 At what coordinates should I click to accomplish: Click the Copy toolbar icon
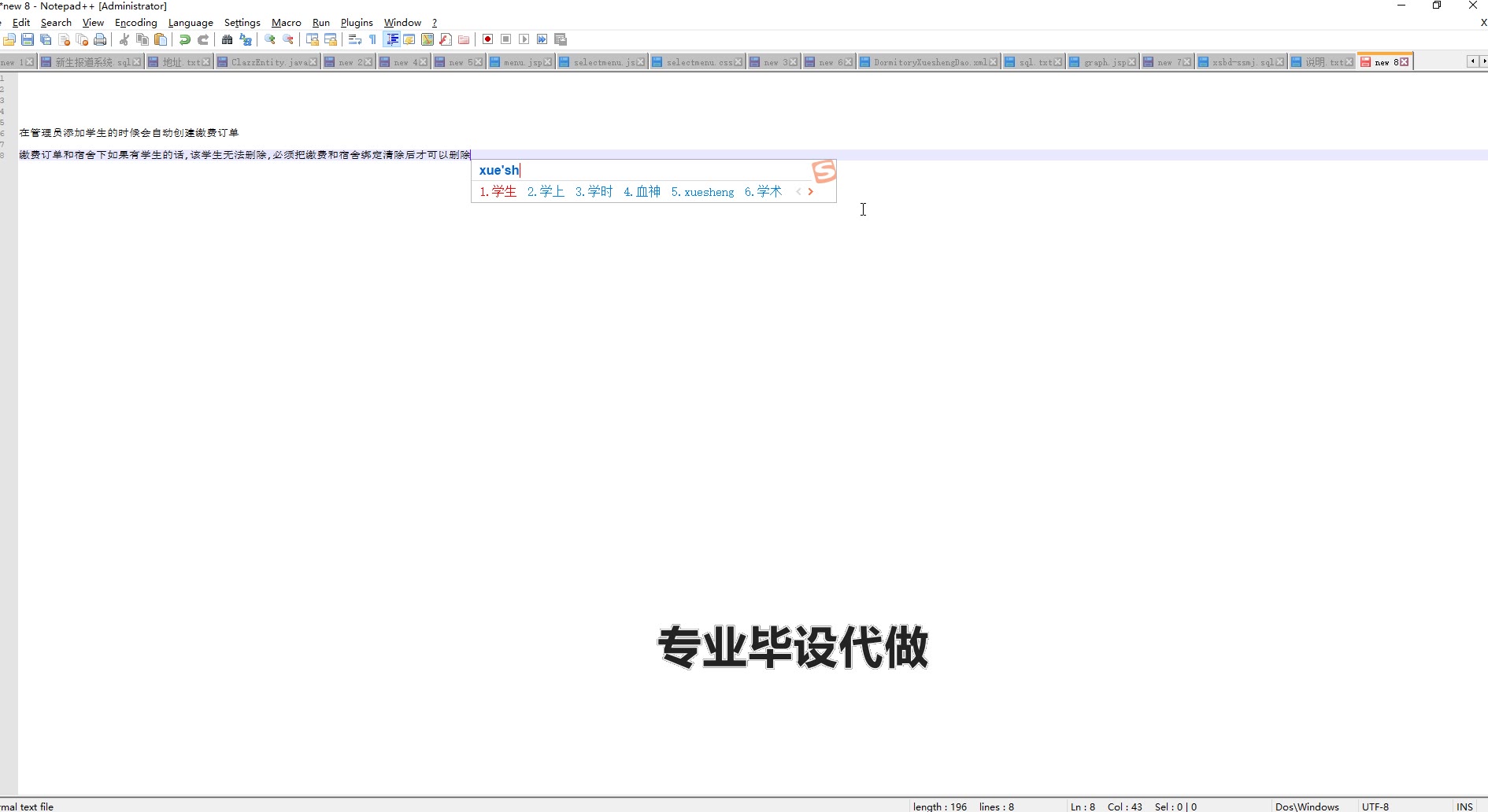point(143,39)
